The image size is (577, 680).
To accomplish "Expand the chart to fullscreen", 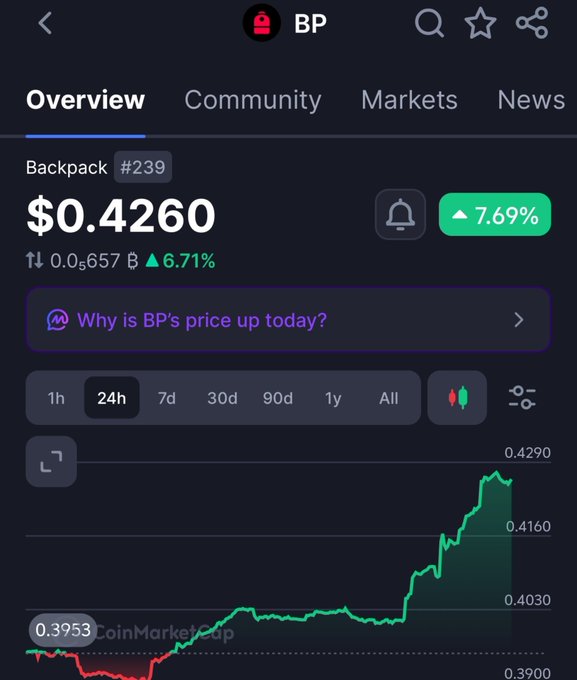I will point(51,461).
